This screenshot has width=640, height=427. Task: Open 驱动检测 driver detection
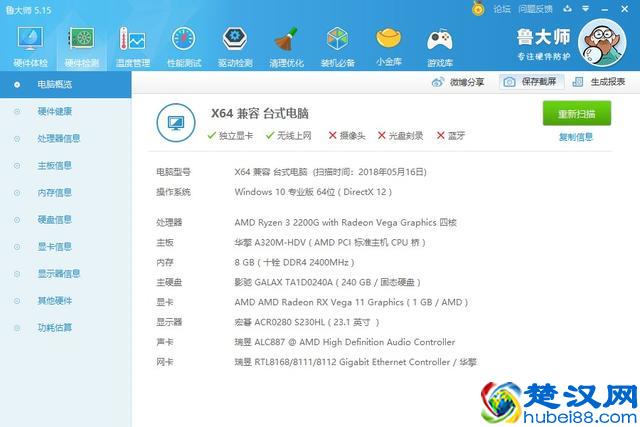(x=235, y=46)
